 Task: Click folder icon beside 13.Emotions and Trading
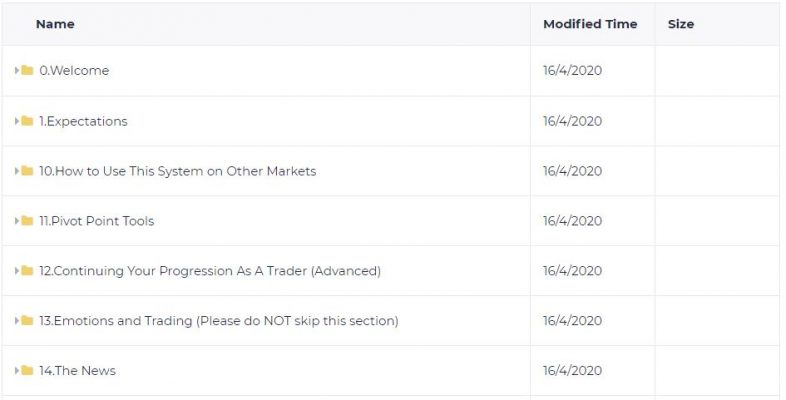click(x=27, y=320)
